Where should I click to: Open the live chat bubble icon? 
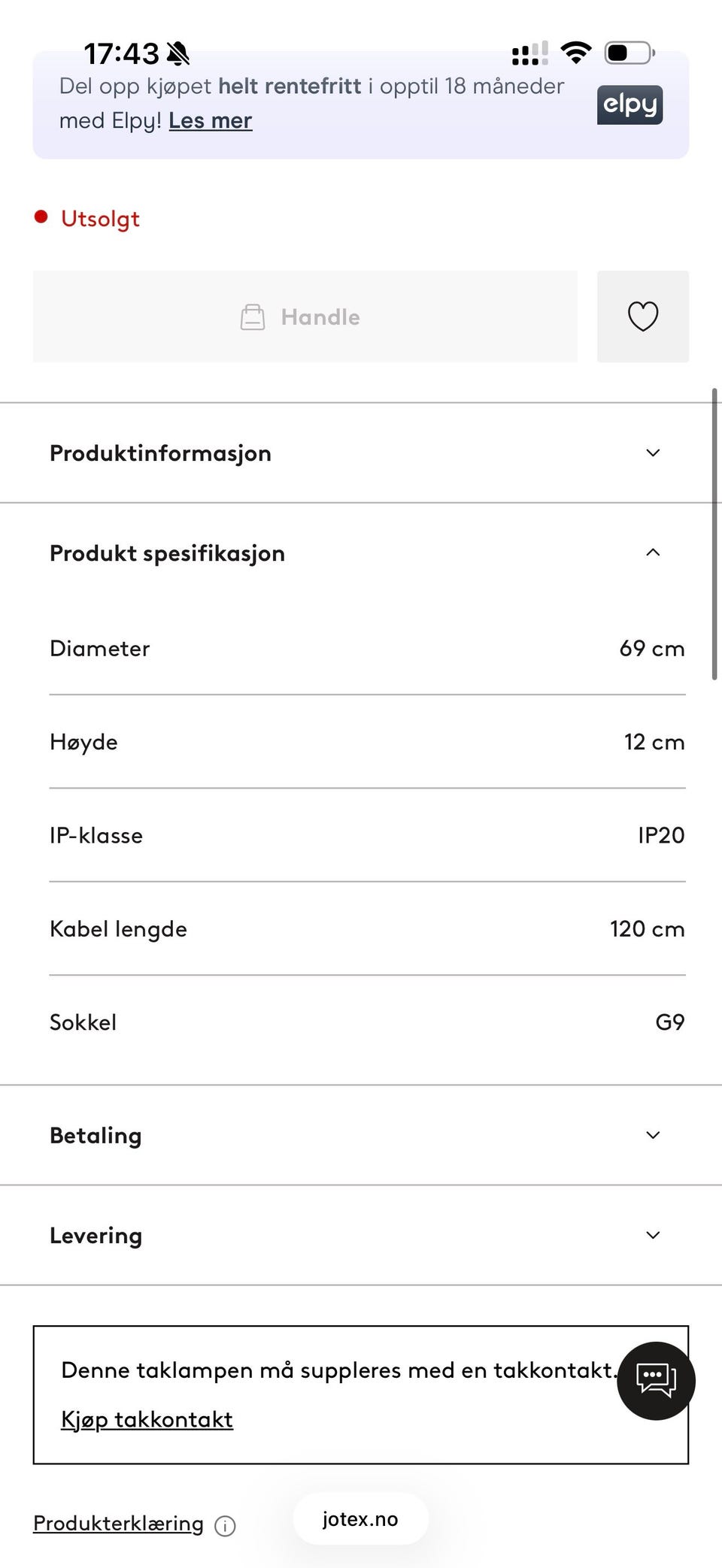(x=656, y=1381)
